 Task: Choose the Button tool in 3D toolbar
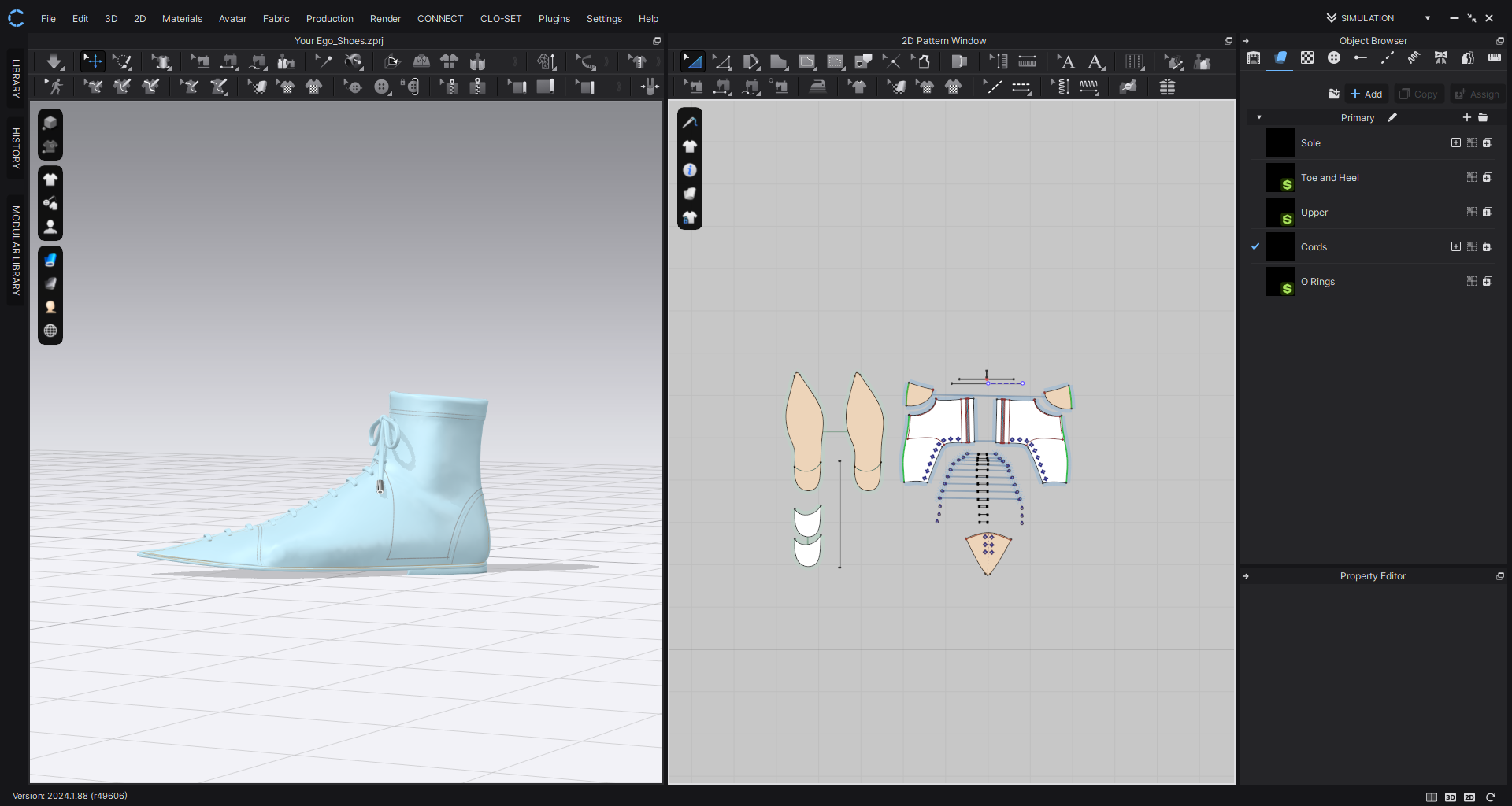coord(382,87)
